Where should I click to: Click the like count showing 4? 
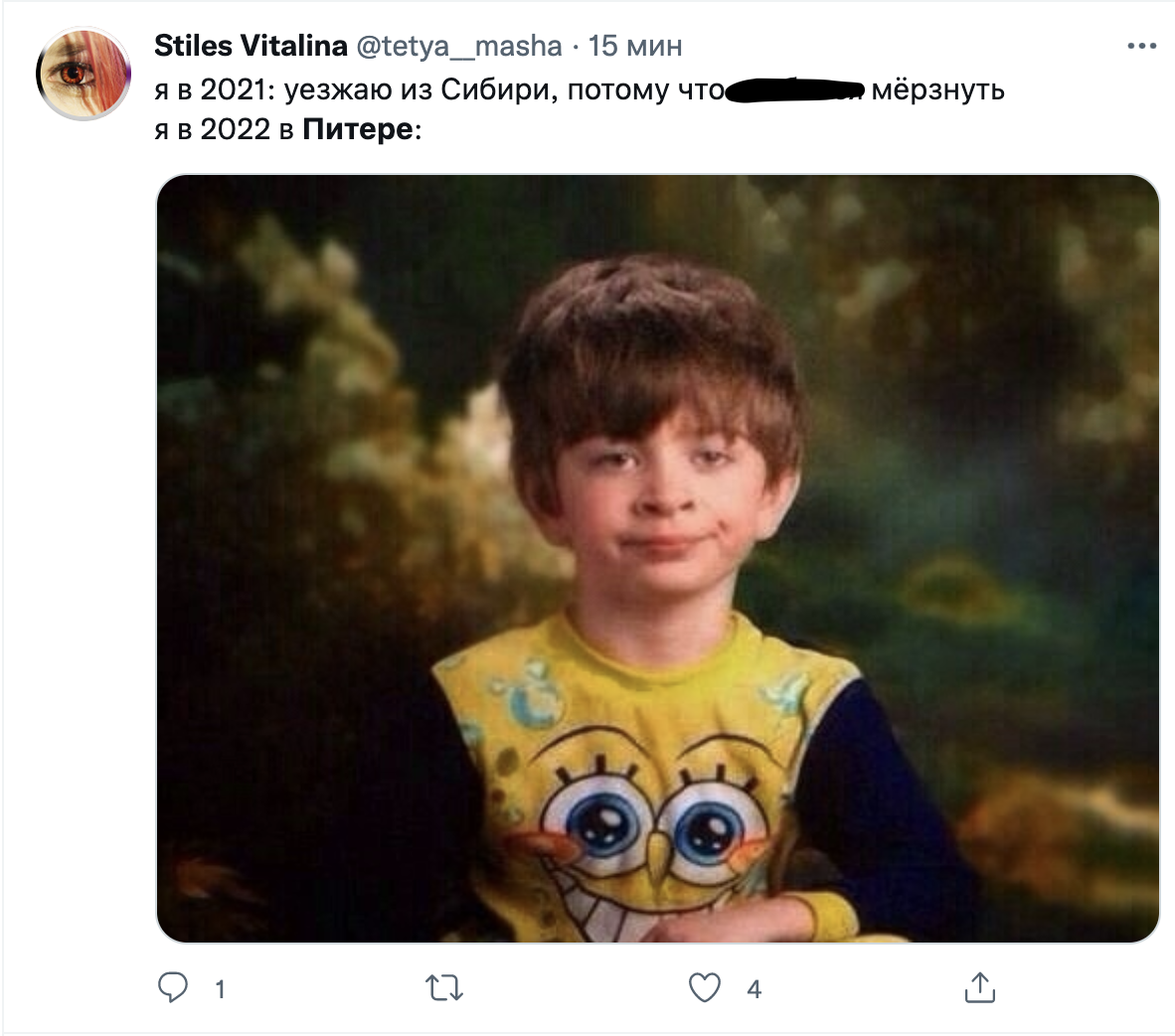pyautogui.click(x=754, y=989)
